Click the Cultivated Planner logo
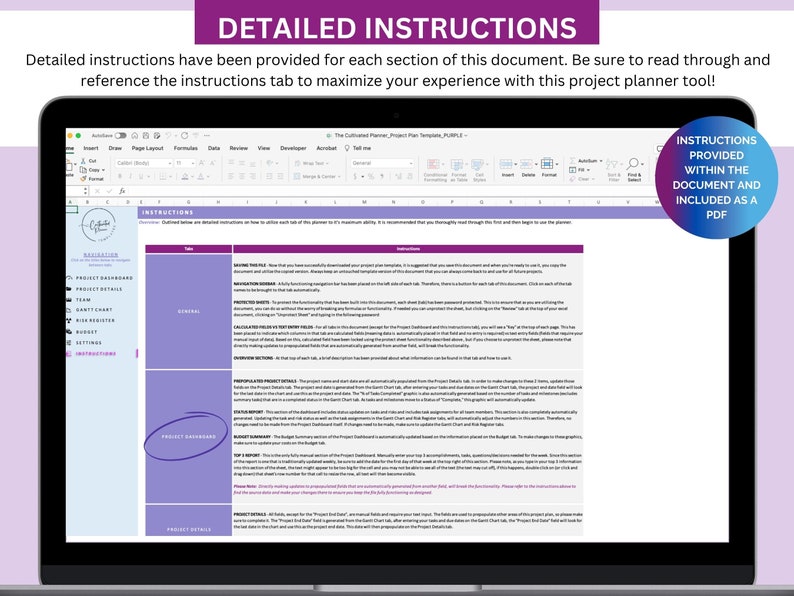Screen dimensions: 794x596 click(x=99, y=225)
